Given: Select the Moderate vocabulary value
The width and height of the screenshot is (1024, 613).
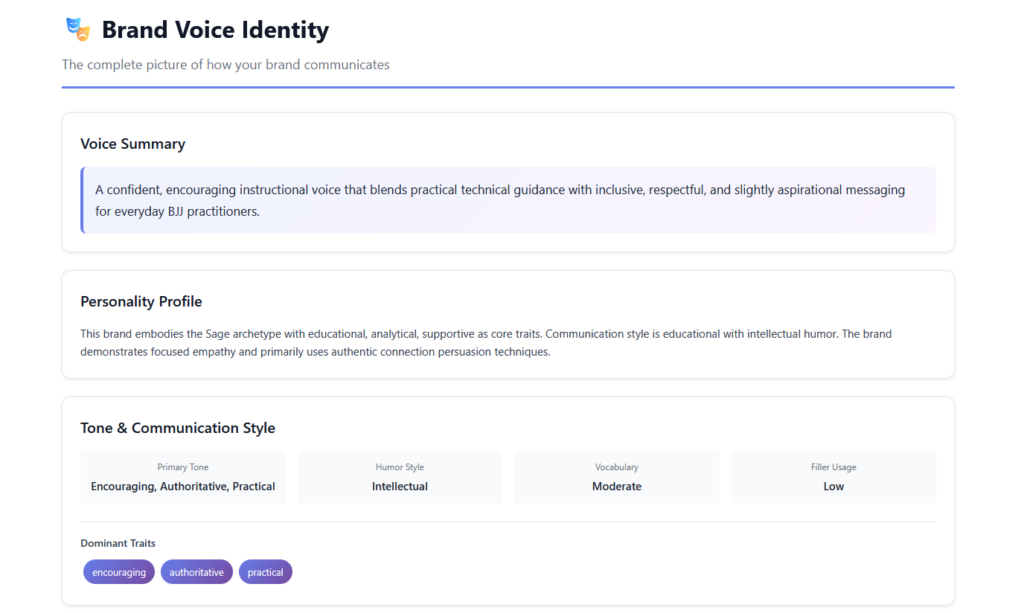Looking at the screenshot, I should (x=617, y=487).
